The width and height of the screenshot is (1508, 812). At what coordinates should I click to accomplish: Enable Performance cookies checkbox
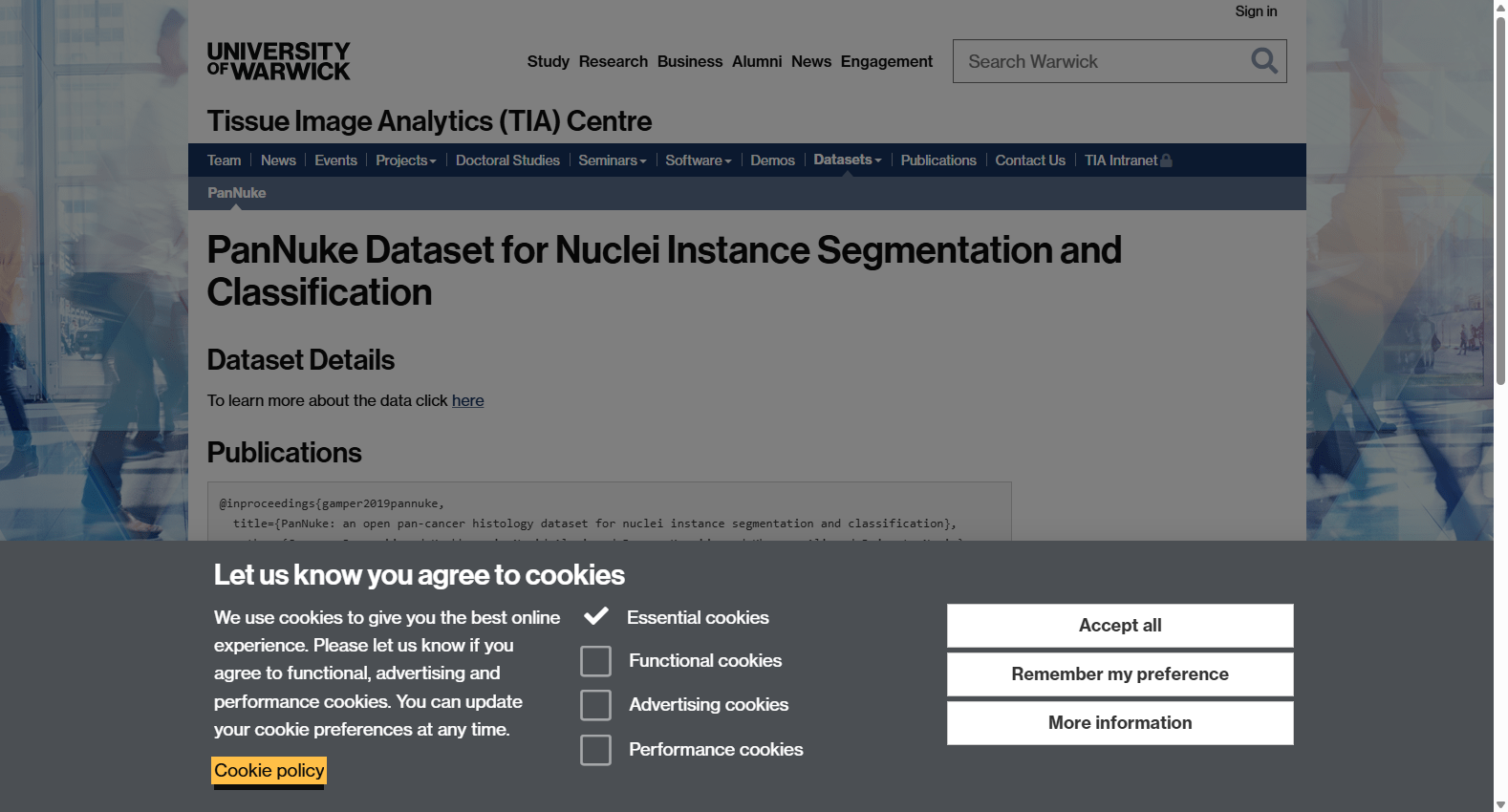click(595, 750)
